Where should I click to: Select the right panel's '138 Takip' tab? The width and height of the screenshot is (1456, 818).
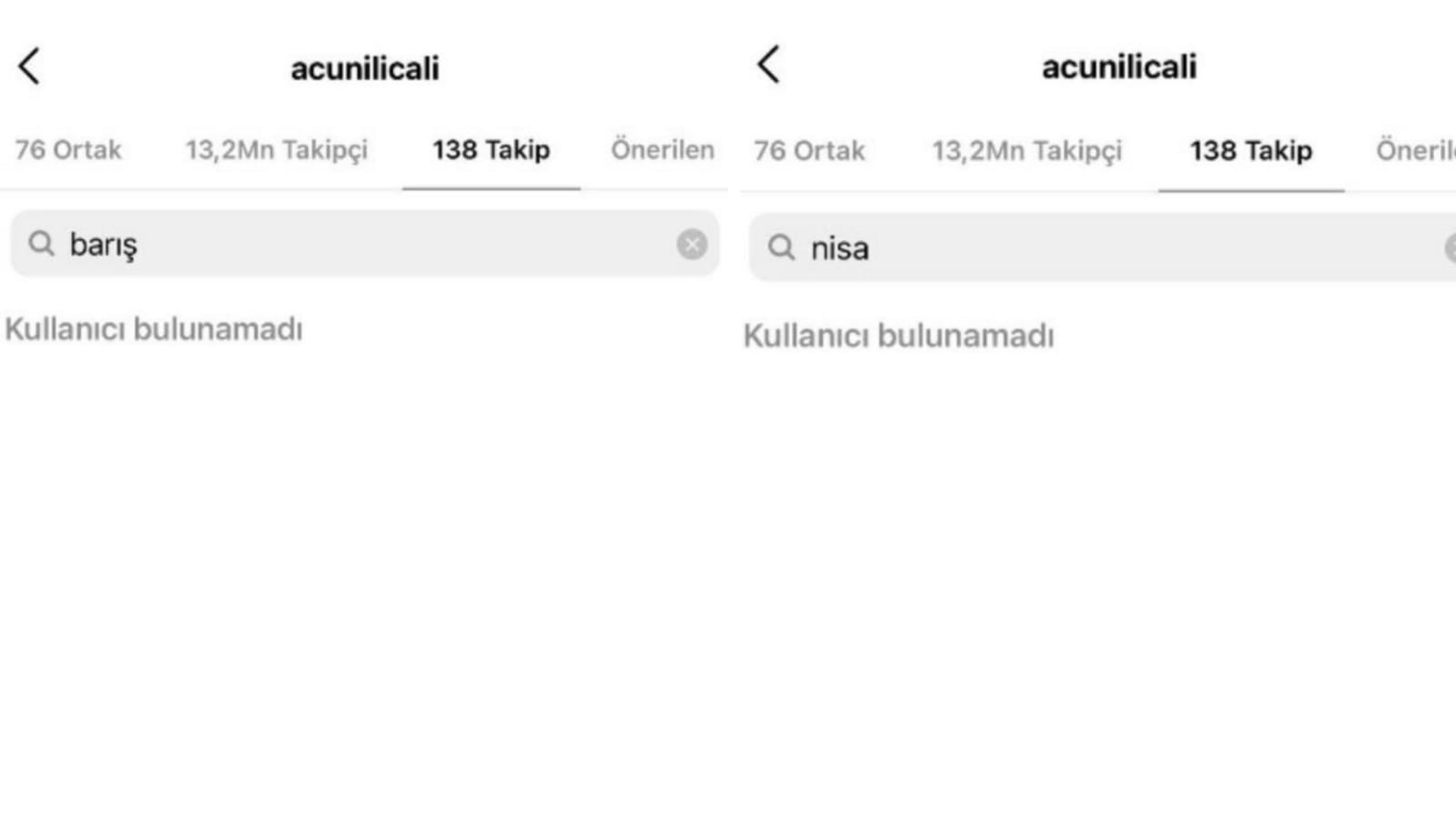click(1250, 152)
